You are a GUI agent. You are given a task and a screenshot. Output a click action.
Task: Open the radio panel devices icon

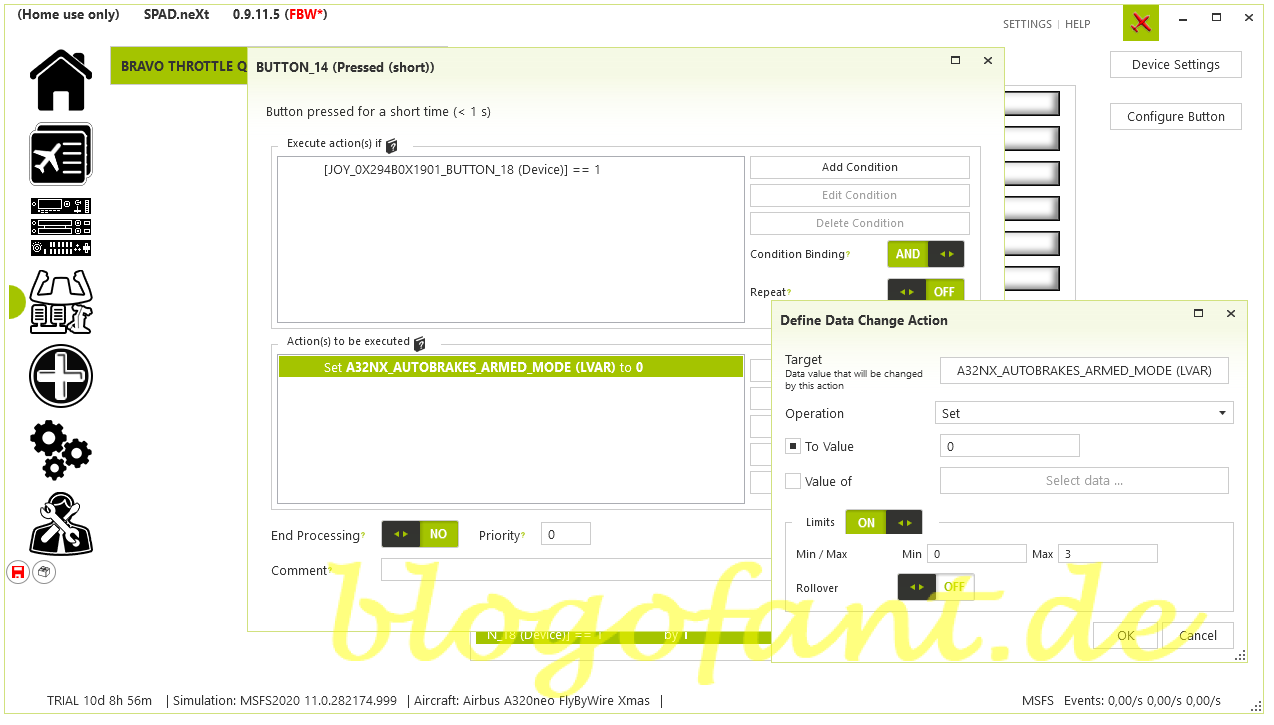click(x=61, y=227)
